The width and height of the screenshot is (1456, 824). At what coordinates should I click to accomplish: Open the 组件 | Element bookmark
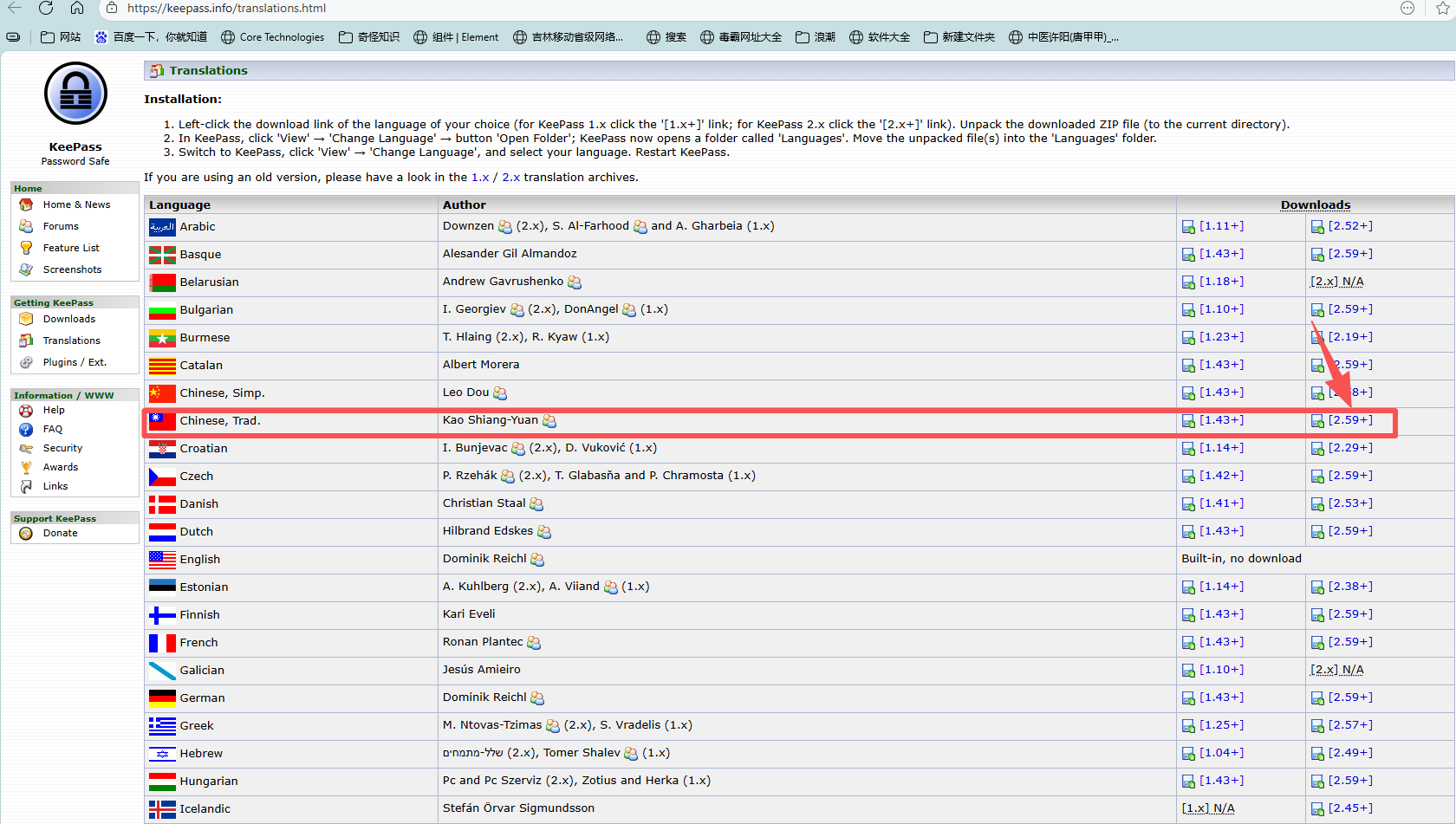[456, 37]
